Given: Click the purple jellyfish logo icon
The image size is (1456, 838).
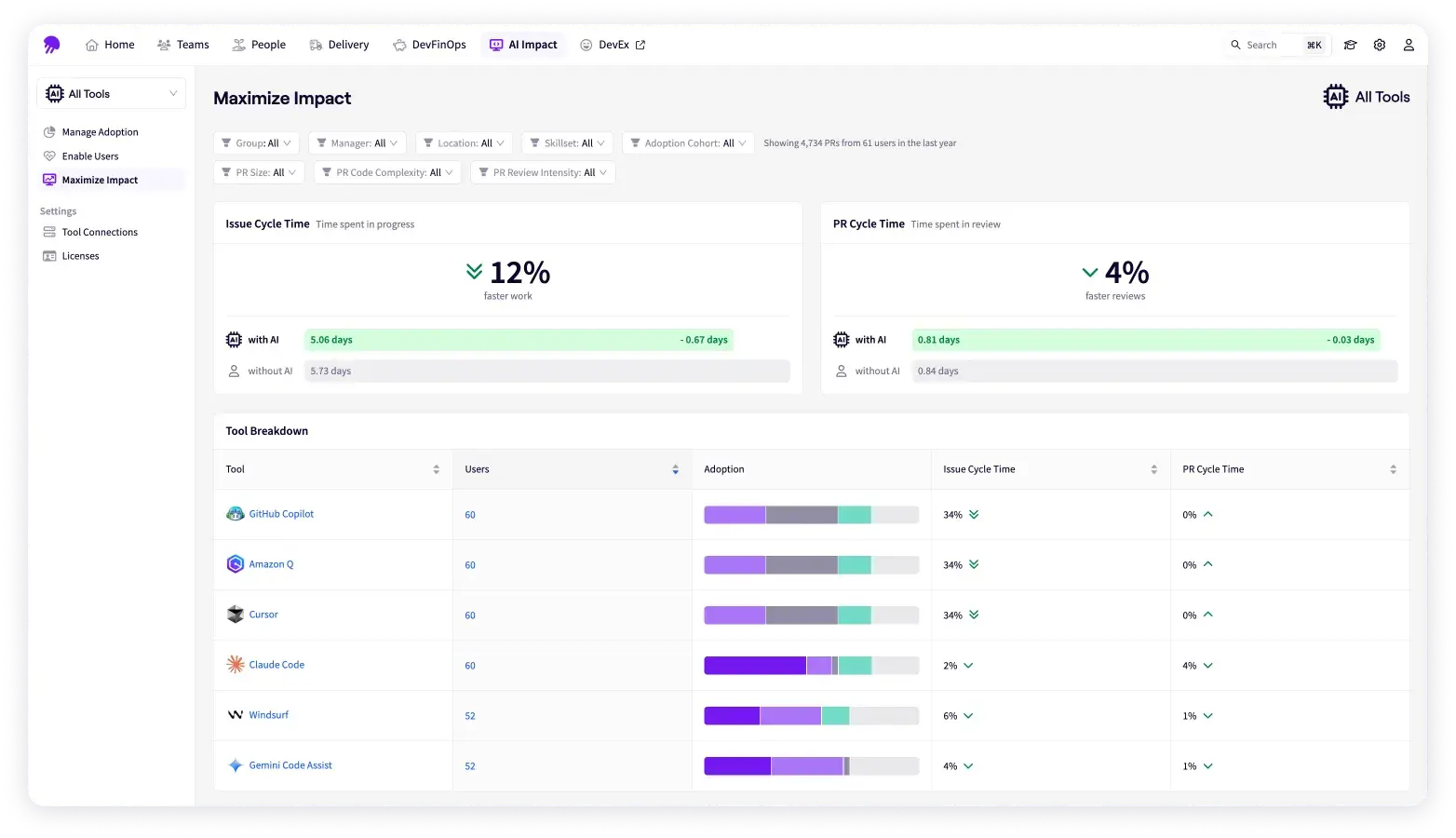Looking at the screenshot, I should coord(51,45).
